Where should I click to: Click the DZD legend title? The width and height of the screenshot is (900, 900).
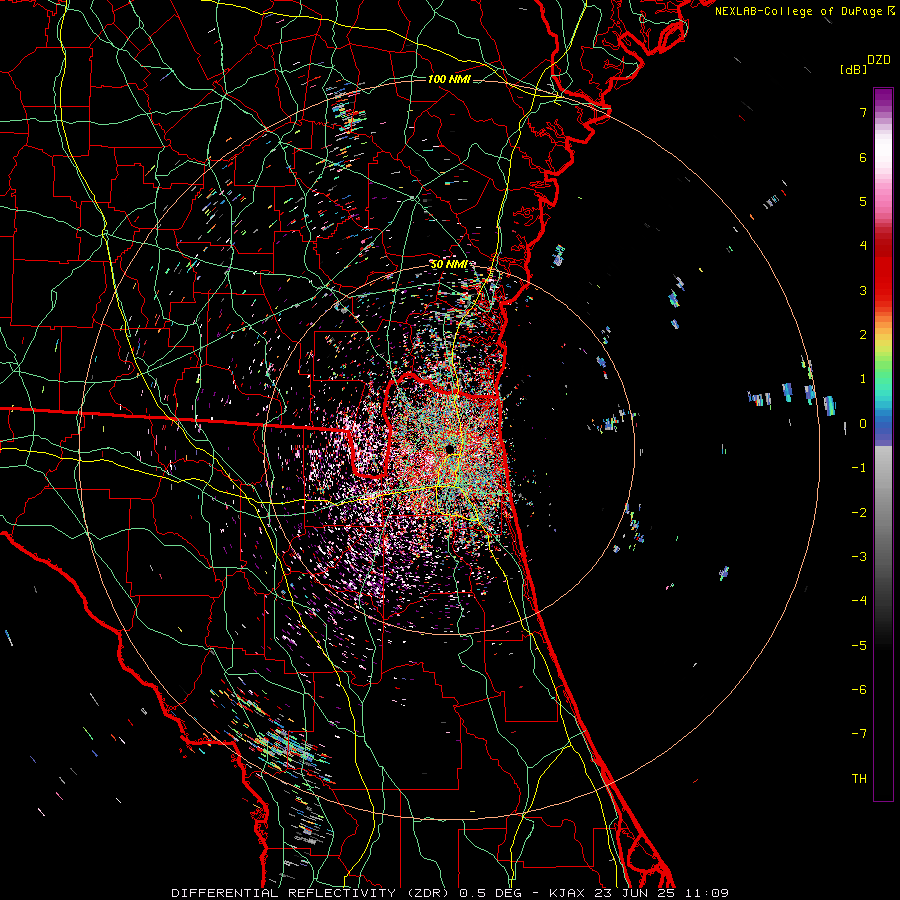coord(878,60)
